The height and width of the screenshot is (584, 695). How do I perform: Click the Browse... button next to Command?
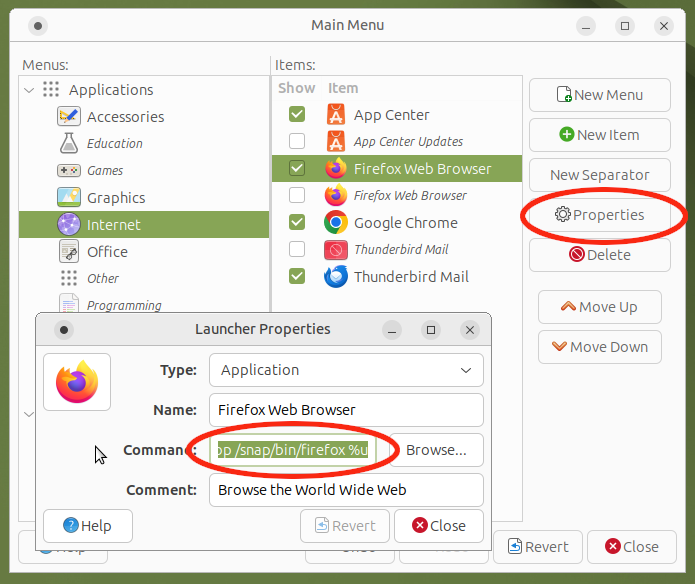click(436, 450)
